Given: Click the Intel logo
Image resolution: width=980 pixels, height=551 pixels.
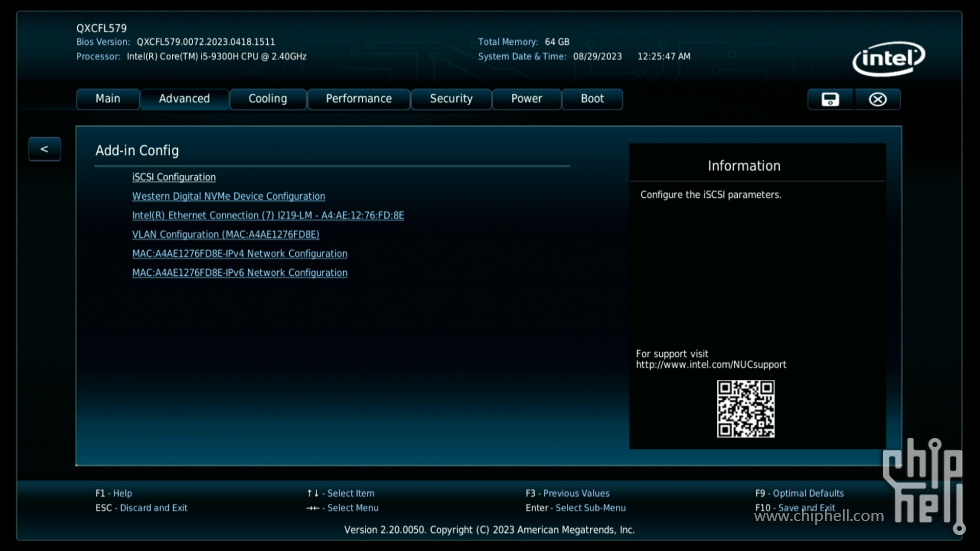Looking at the screenshot, I should [889, 59].
